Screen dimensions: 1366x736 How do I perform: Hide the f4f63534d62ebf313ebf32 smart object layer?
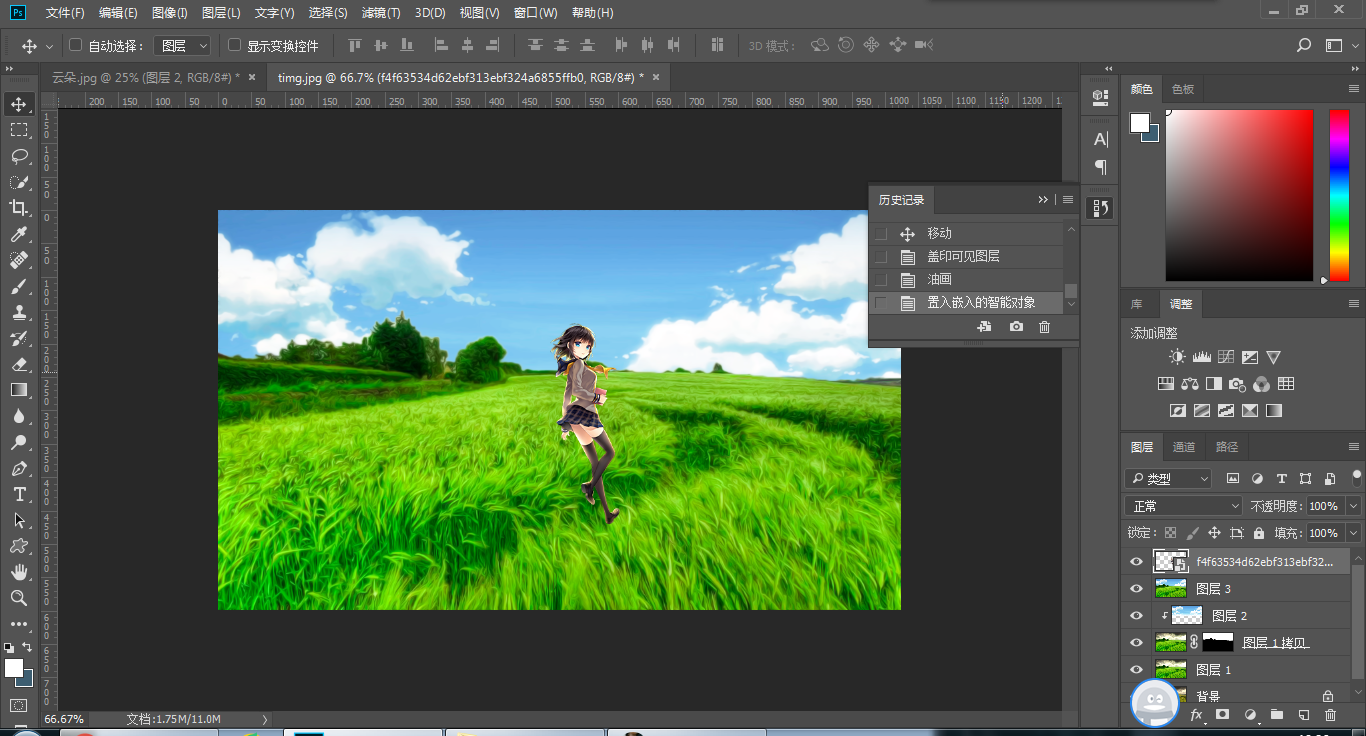[x=1136, y=562]
